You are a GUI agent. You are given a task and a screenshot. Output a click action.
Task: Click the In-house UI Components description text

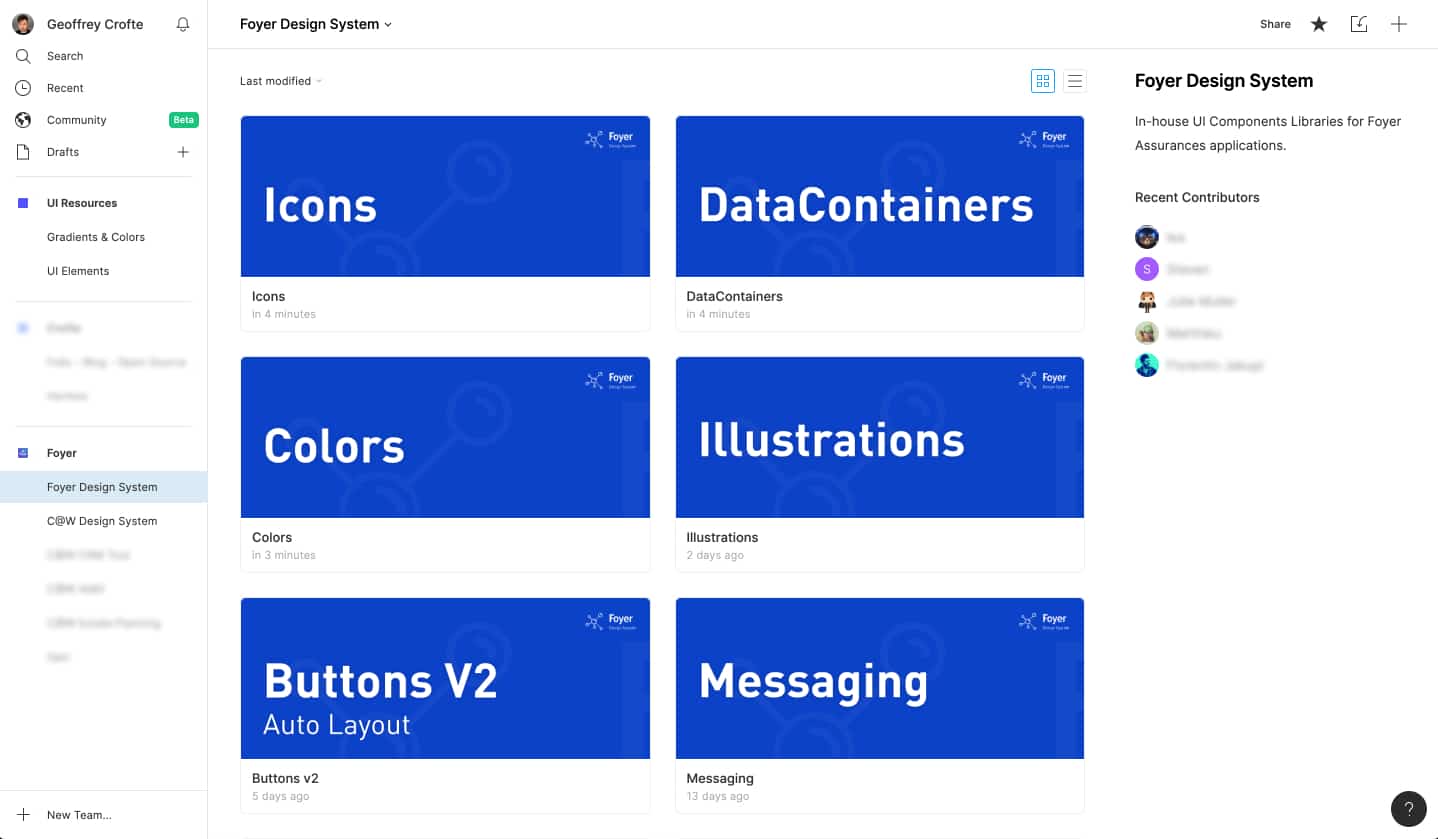point(1268,133)
